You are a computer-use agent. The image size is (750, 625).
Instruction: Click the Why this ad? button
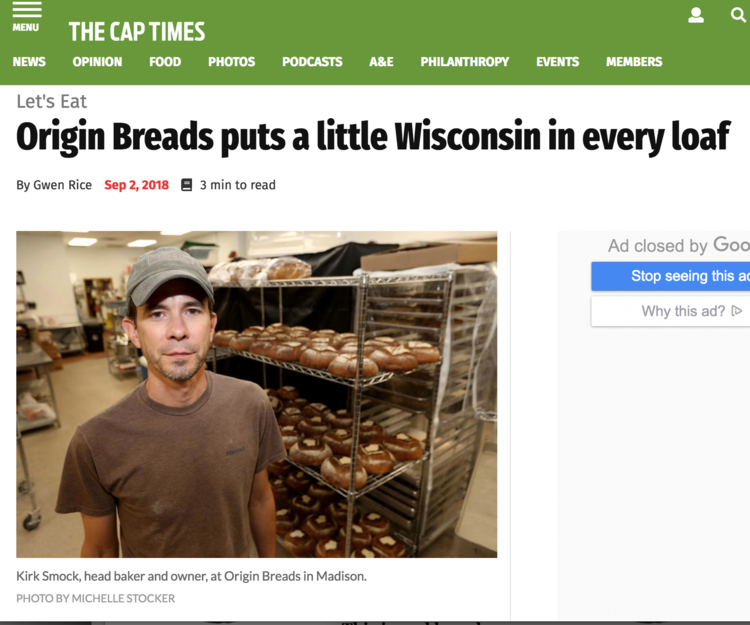(x=671, y=311)
